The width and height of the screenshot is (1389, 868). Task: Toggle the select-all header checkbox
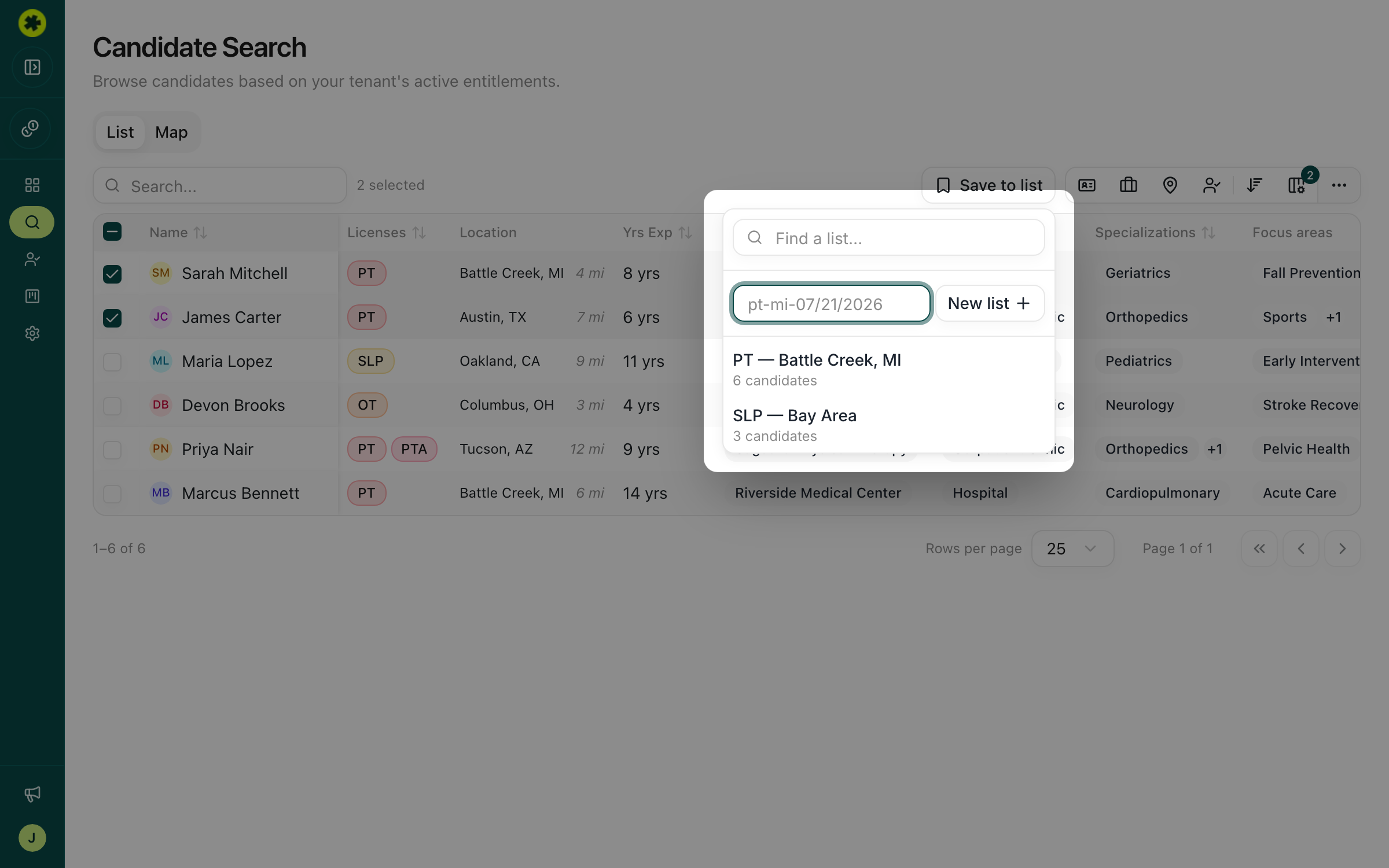click(x=112, y=232)
